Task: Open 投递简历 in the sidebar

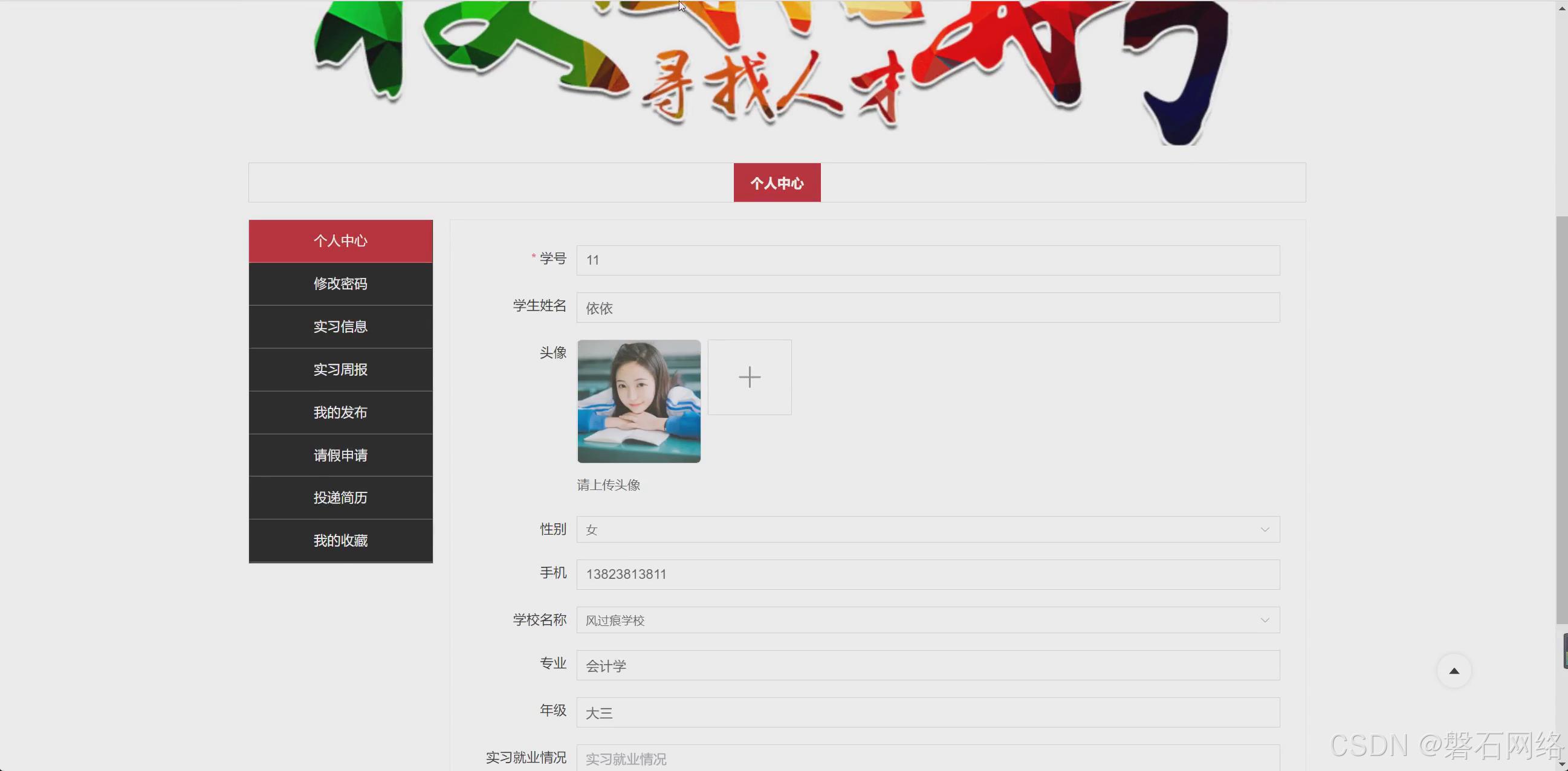Action: tap(340, 497)
